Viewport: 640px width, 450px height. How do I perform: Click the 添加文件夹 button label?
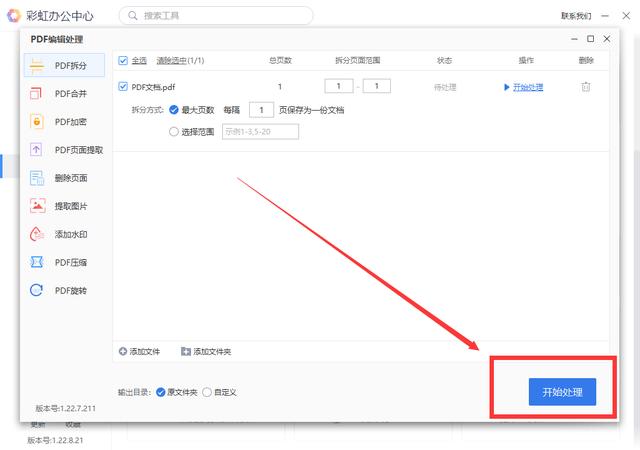(212, 352)
